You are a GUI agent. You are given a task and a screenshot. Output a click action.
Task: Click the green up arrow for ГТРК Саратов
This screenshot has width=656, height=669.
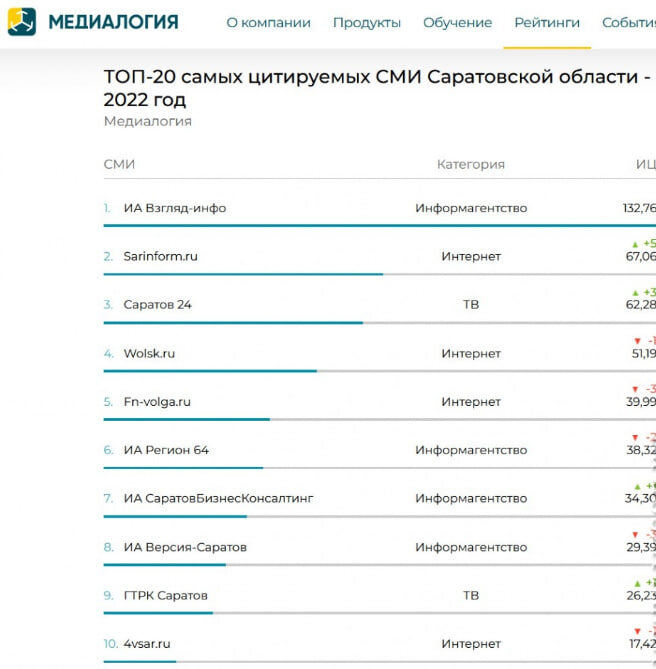click(x=637, y=583)
